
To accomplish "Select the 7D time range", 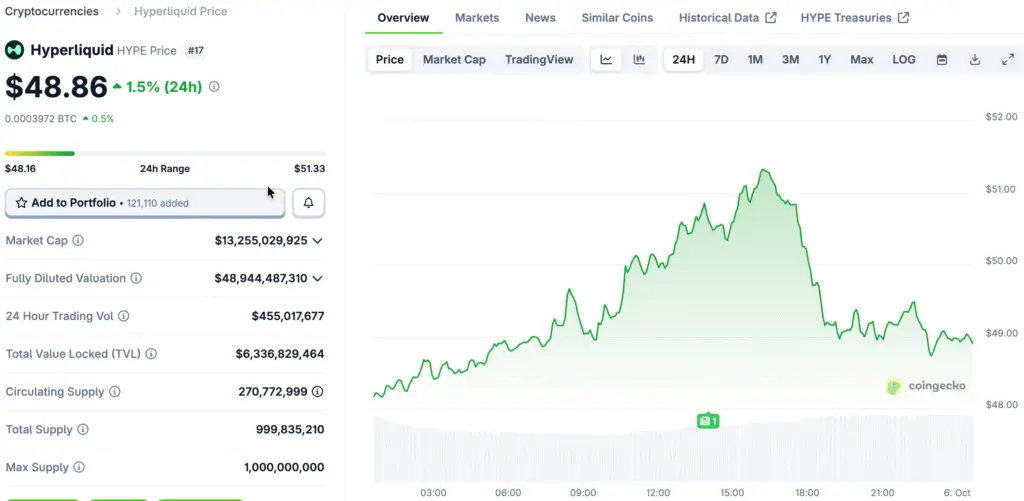I will [x=721, y=60].
